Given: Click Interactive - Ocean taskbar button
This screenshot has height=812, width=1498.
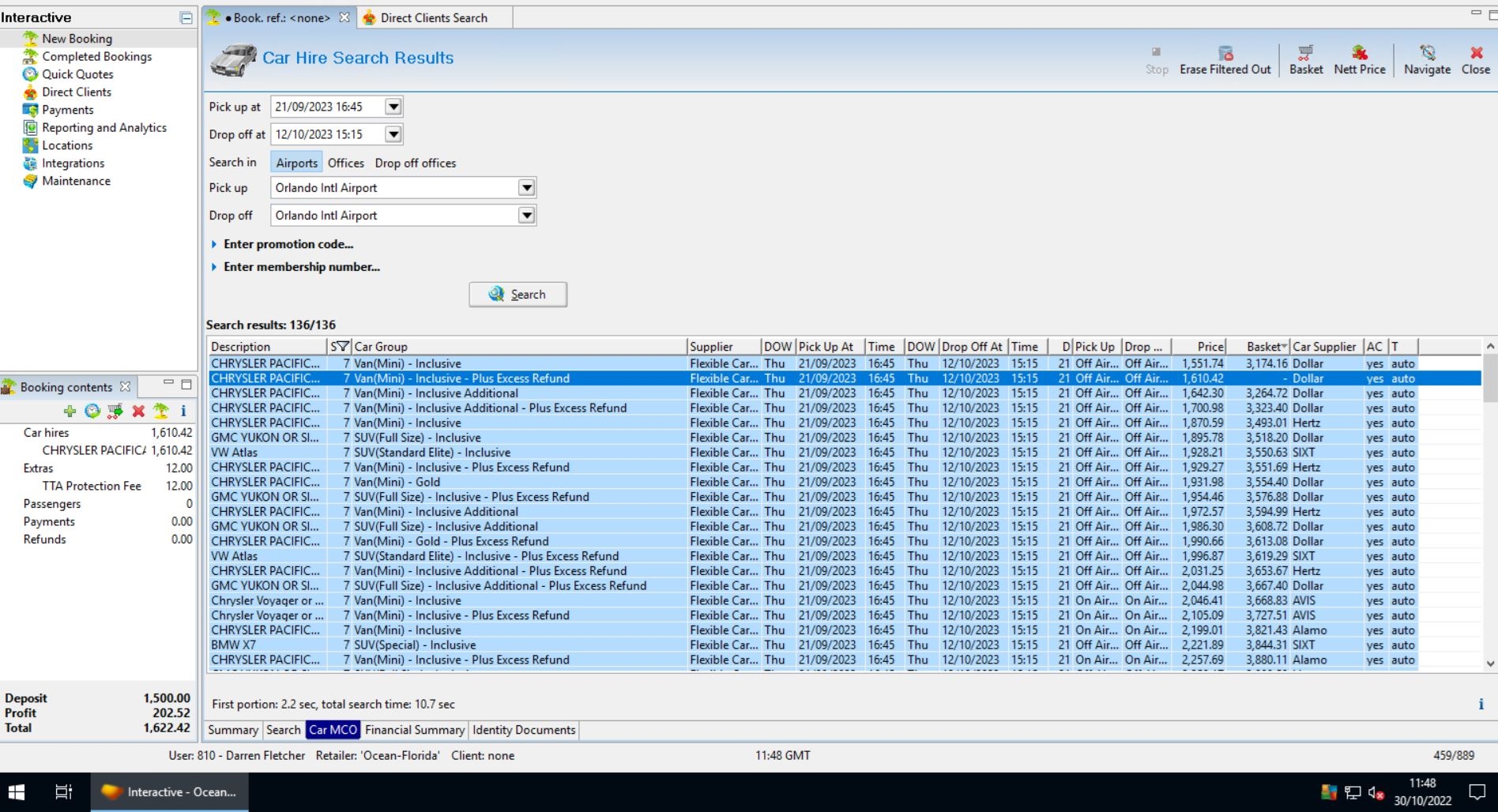Looking at the screenshot, I should (169, 791).
